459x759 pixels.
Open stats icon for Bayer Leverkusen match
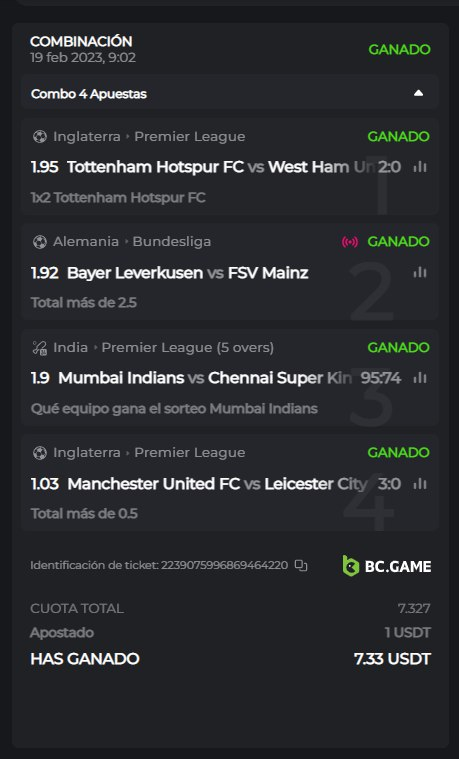click(420, 273)
